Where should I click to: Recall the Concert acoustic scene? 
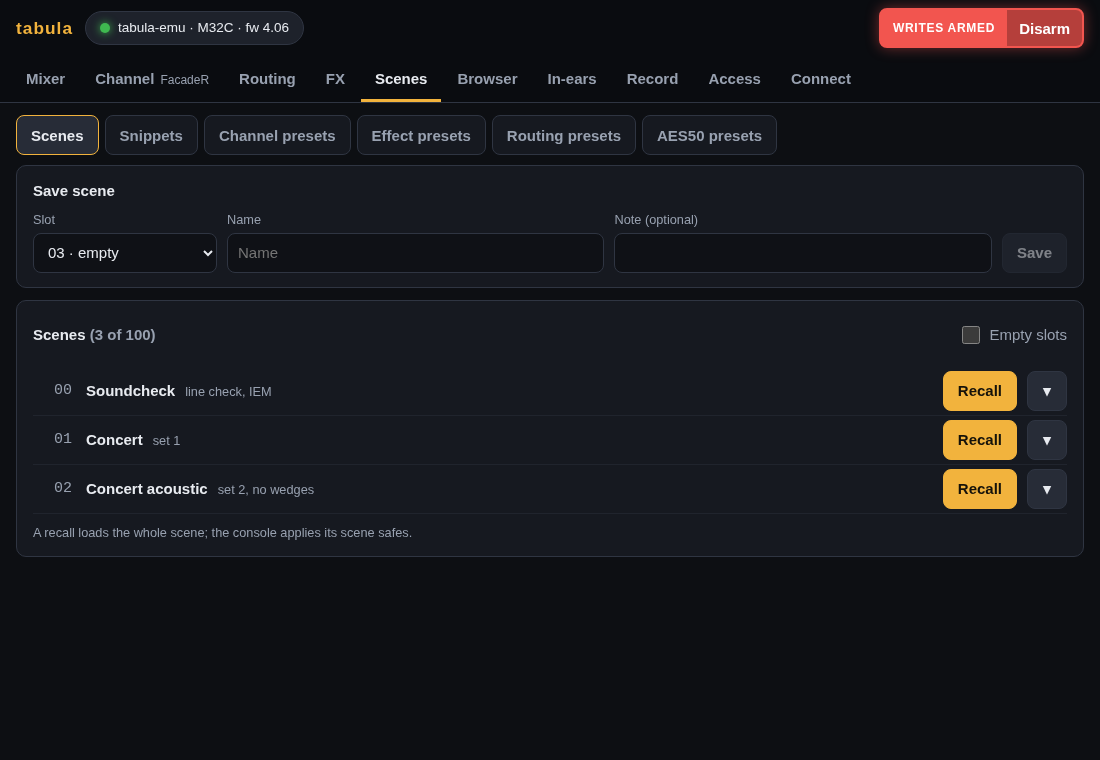(x=979, y=489)
